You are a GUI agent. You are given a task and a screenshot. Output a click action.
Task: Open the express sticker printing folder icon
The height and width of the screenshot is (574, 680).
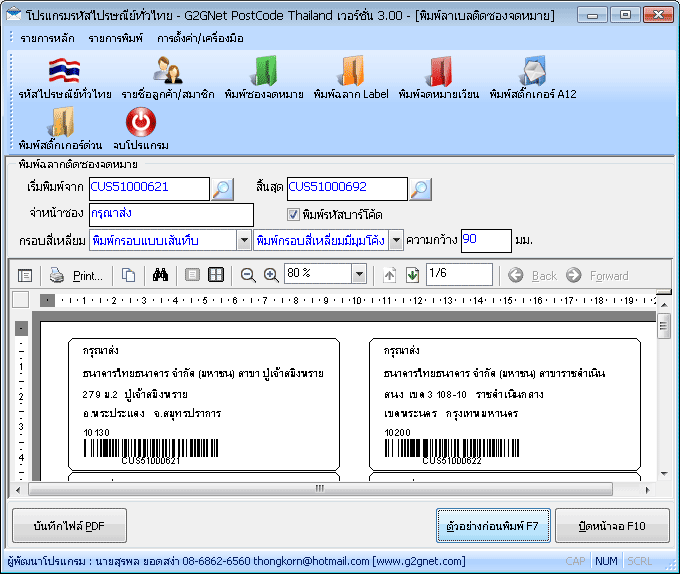click(x=61, y=122)
